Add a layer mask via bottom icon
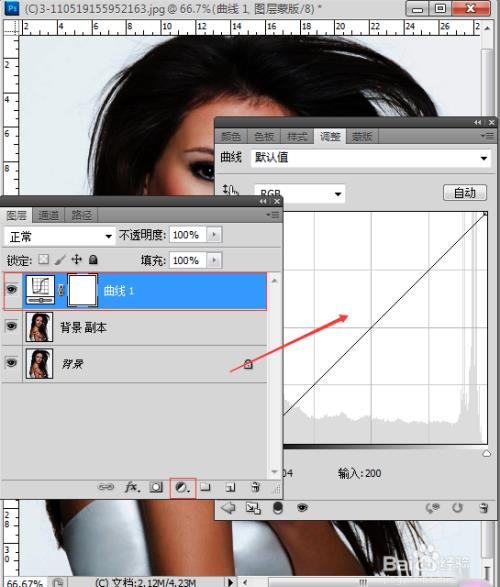The height and width of the screenshot is (587, 500). (x=156, y=487)
